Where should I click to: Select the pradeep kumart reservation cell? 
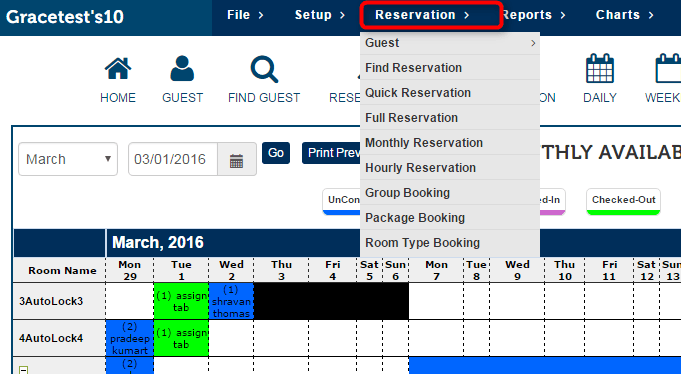(x=129, y=338)
